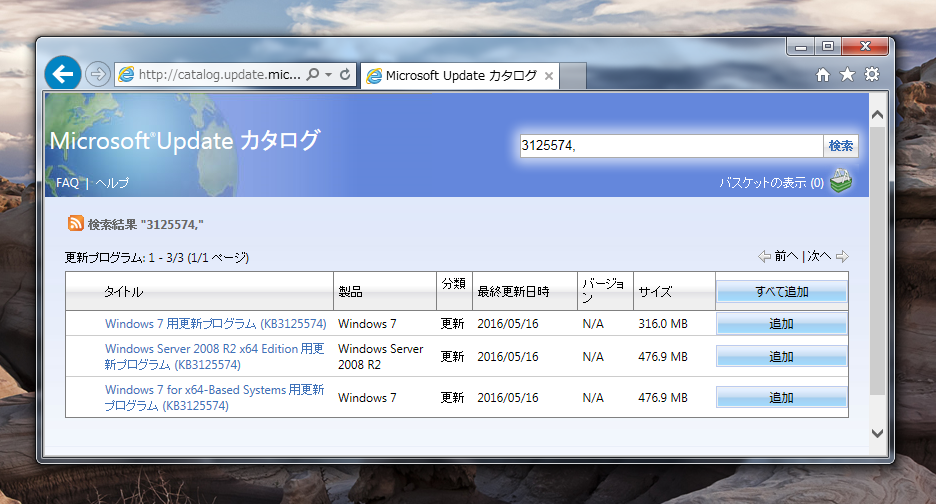Click the browser forward arrow button

tap(98, 75)
